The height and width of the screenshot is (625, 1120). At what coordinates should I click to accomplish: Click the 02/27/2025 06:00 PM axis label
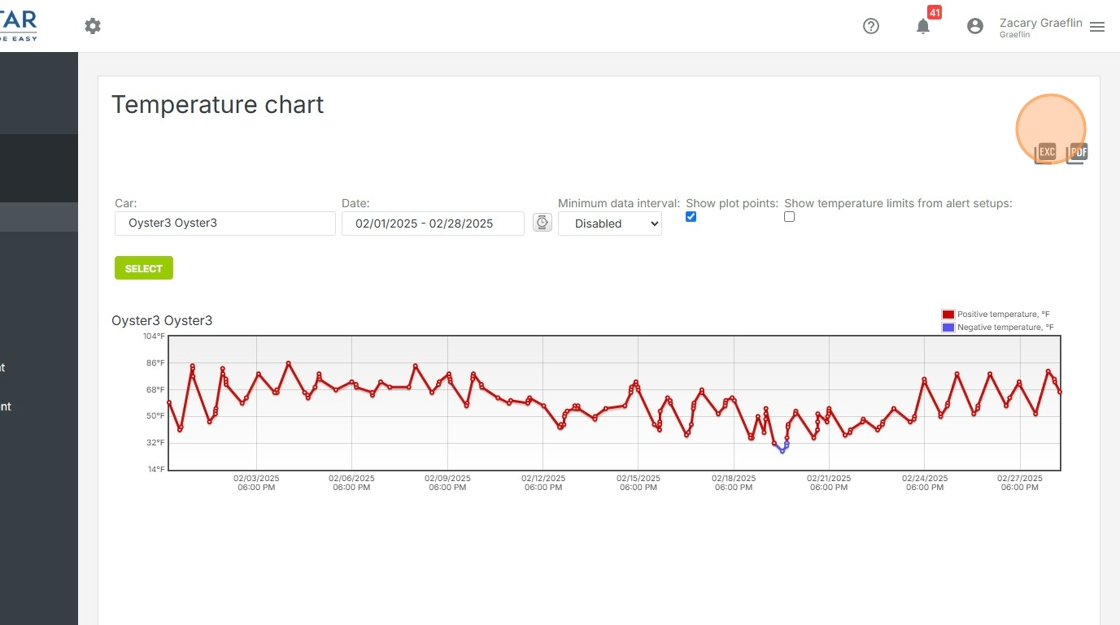point(1020,483)
